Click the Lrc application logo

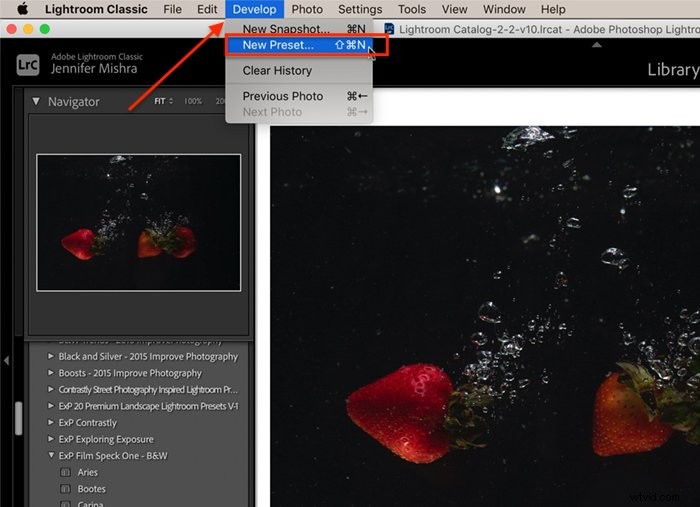pos(28,65)
